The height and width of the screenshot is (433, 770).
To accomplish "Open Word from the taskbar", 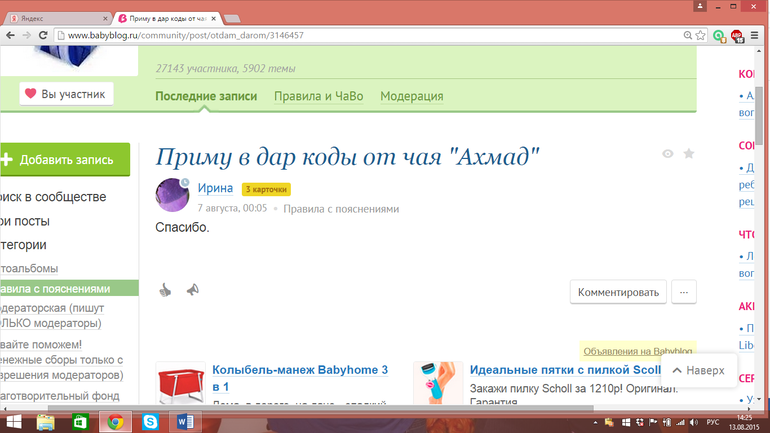I will pos(185,422).
